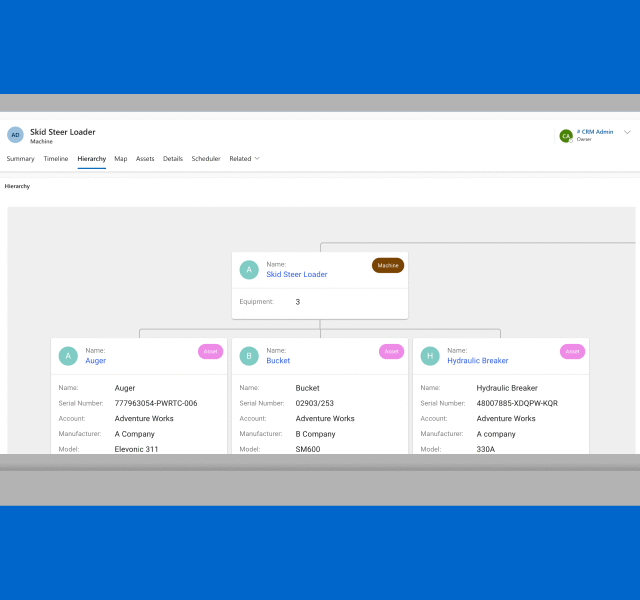Click the CRM Admin owner avatar

pyautogui.click(x=566, y=135)
